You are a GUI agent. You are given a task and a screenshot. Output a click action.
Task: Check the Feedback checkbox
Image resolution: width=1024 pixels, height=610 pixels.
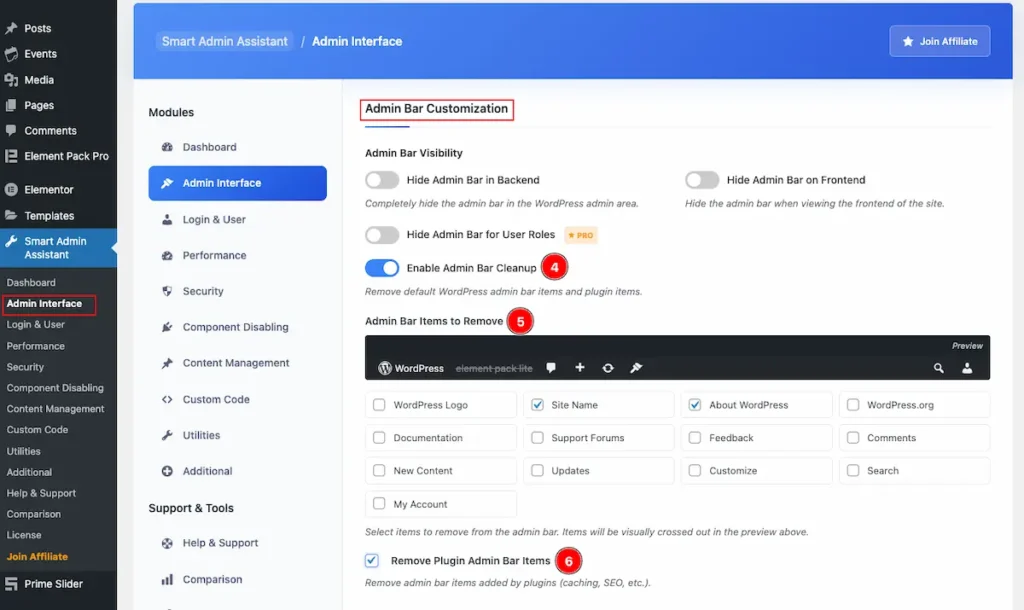[695, 438]
